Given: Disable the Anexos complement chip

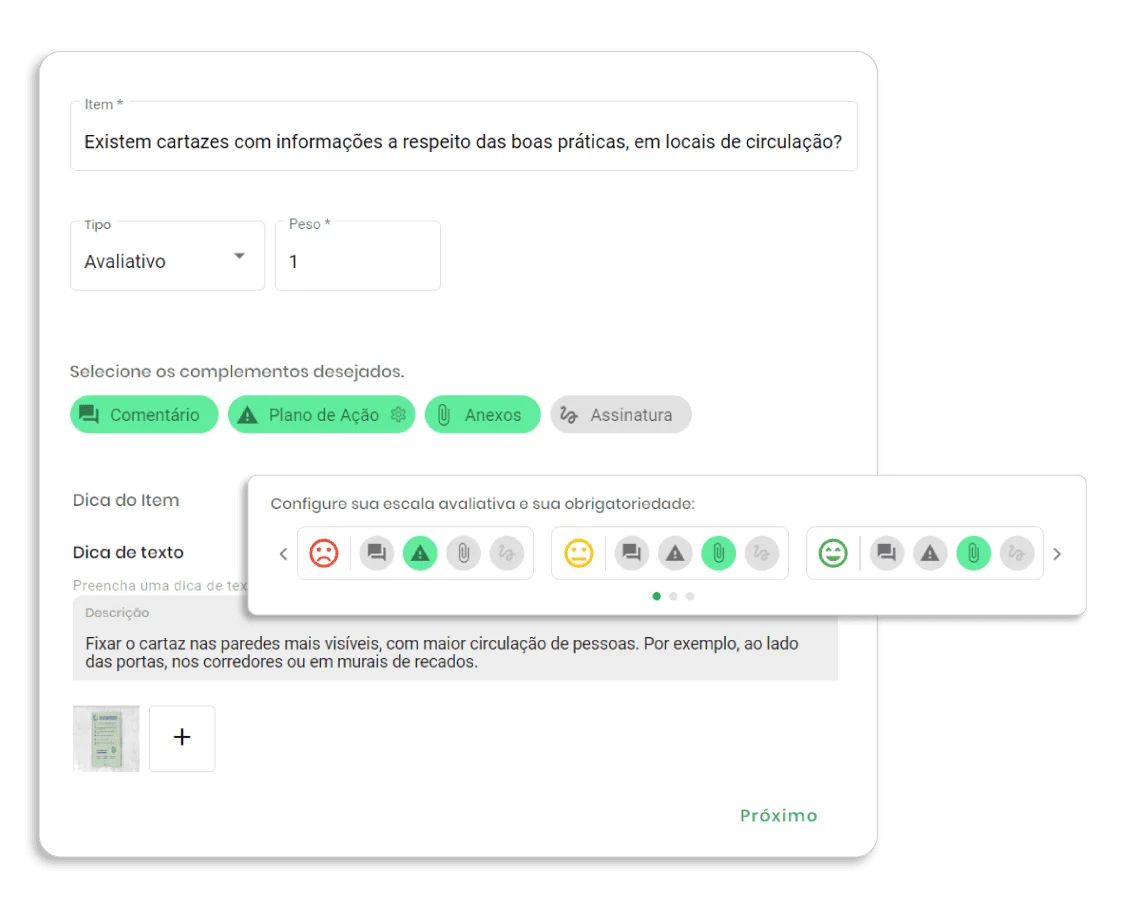Looking at the screenshot, I should coord(482,414).
